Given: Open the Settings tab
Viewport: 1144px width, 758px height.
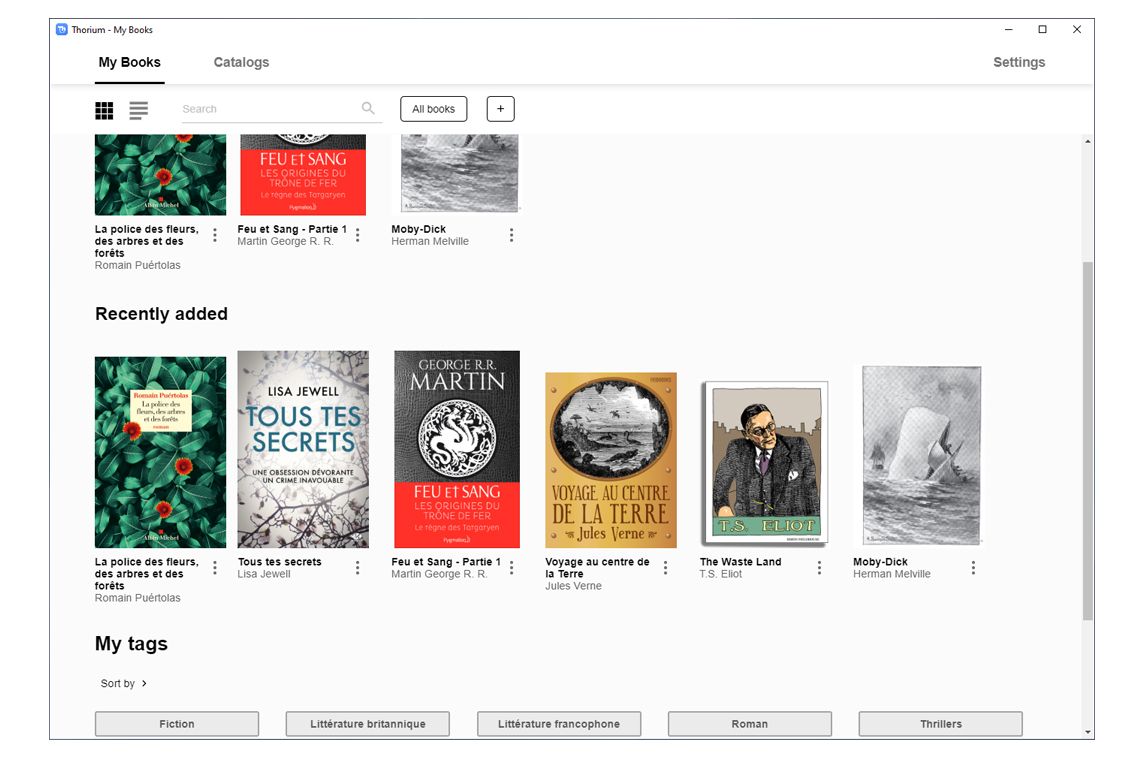Looking at the screenshot, I should coord(1019,63).
